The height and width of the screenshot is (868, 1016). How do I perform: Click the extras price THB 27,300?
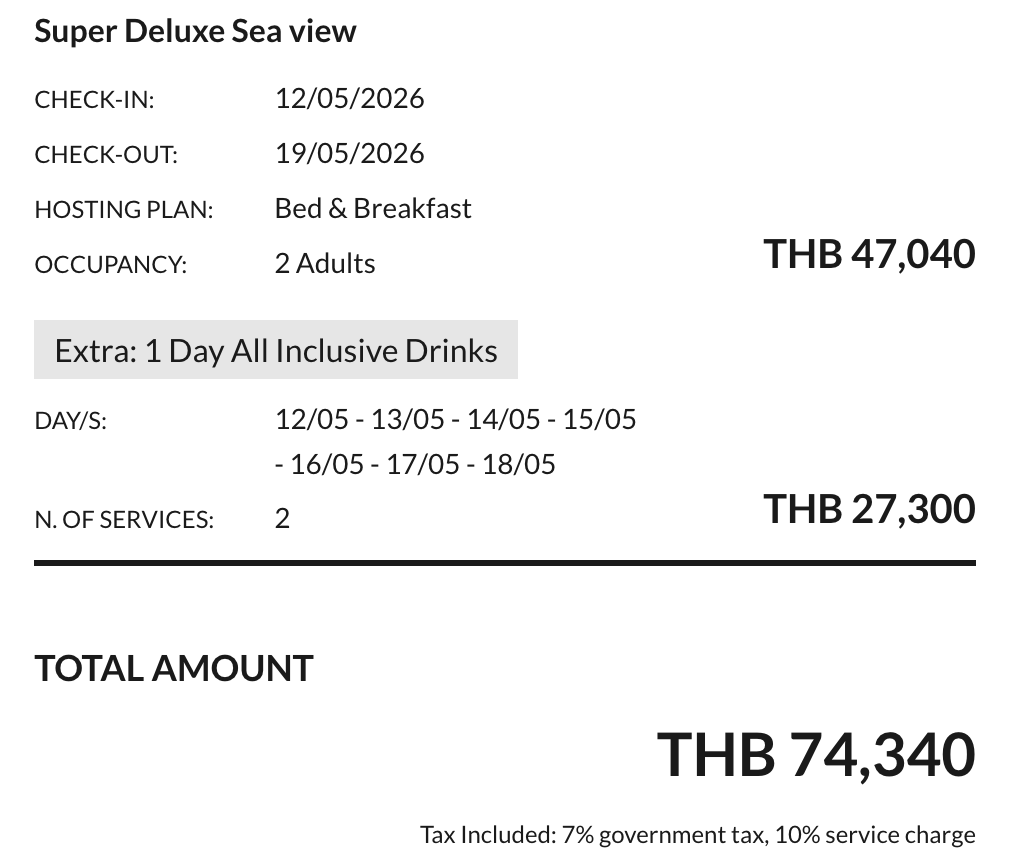click(x=869, y=509)
